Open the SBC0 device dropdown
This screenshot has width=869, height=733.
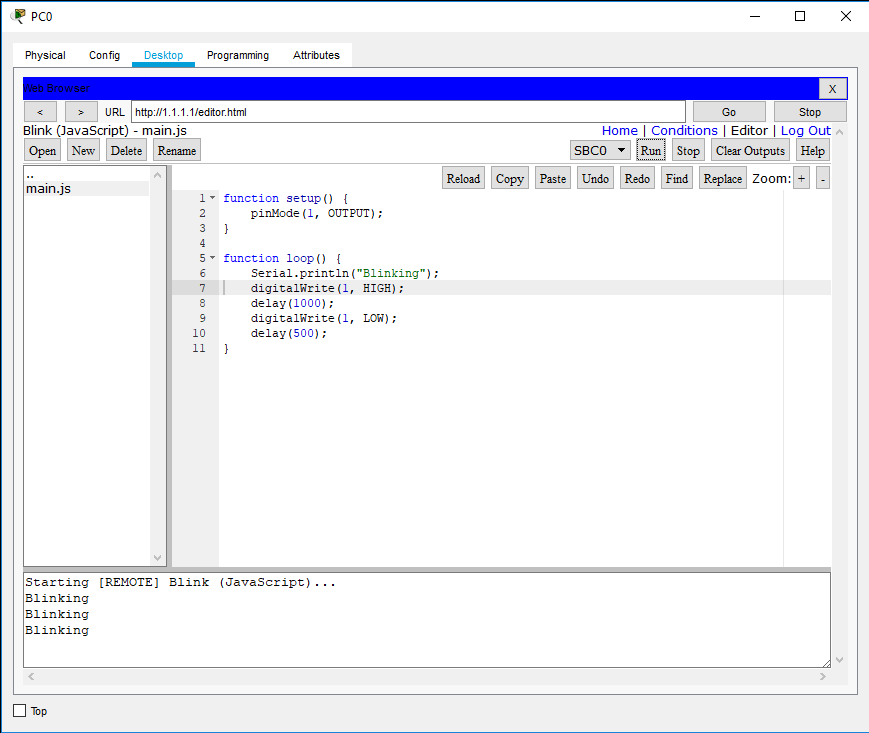(599, 149)
